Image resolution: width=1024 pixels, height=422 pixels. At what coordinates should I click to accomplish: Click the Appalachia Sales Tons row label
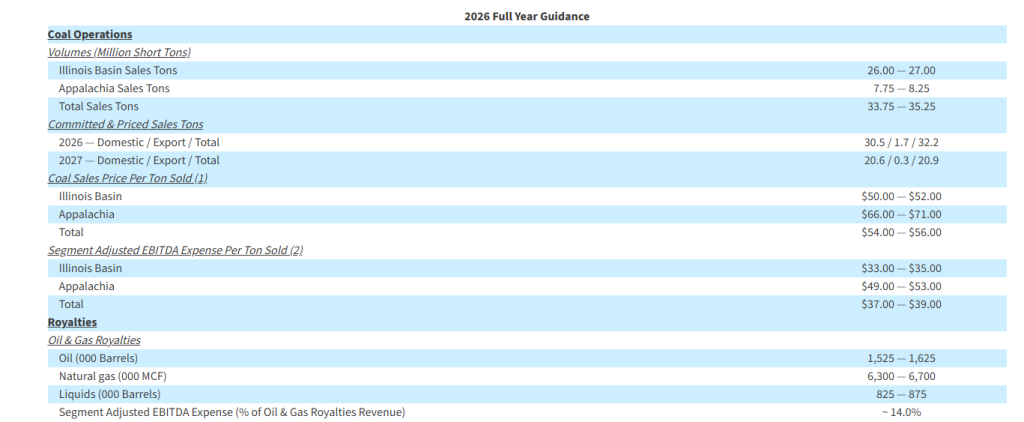pyautogui.click(x=114, y=88)
